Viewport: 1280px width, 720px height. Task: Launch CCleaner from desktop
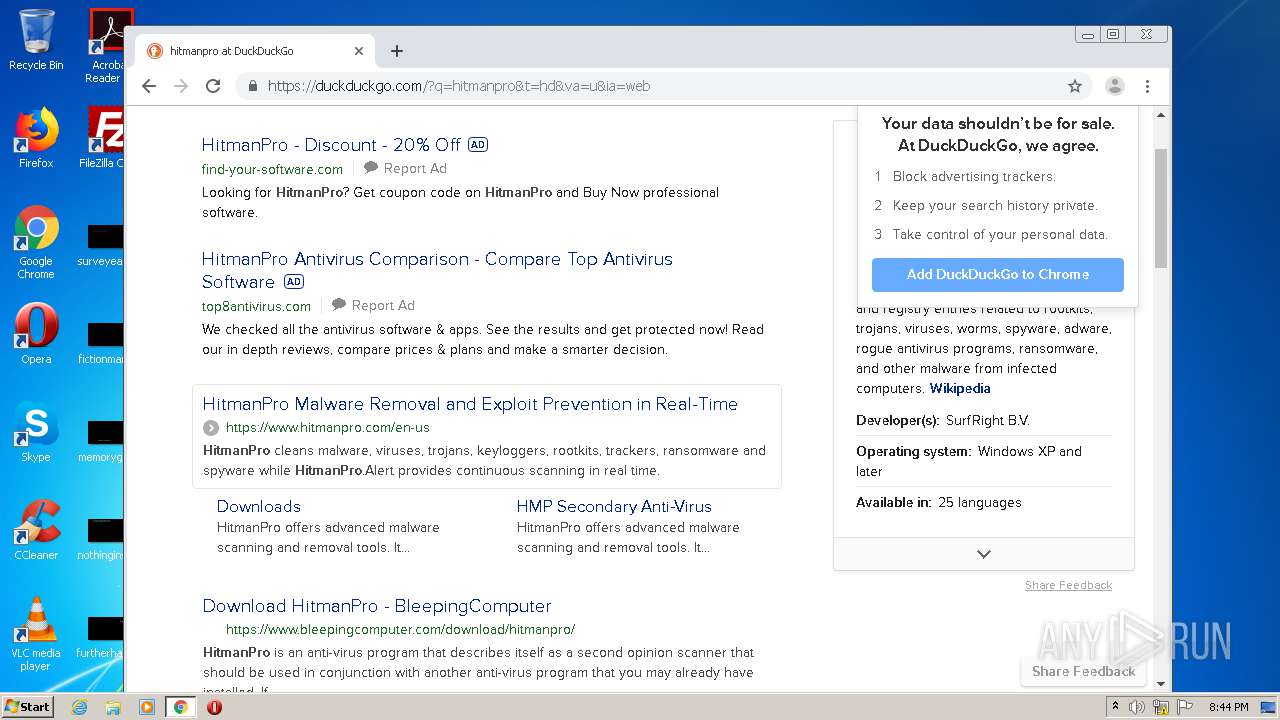click(x=36, y=530)
